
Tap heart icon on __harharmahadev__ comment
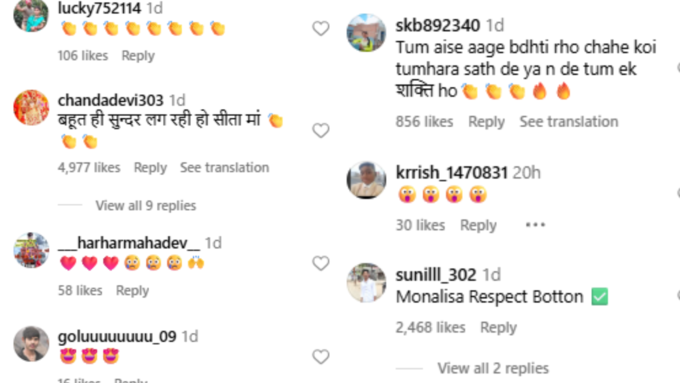click(x=320, y=263)
